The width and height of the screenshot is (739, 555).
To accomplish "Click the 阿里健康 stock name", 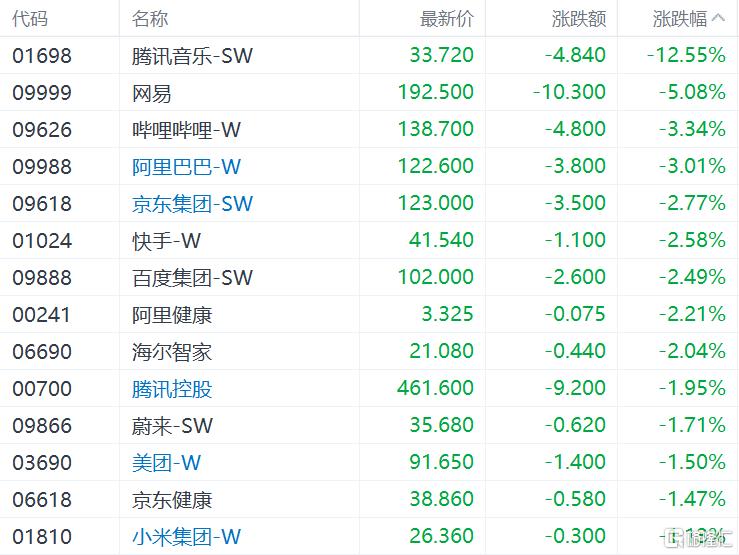I will [172, 315].
